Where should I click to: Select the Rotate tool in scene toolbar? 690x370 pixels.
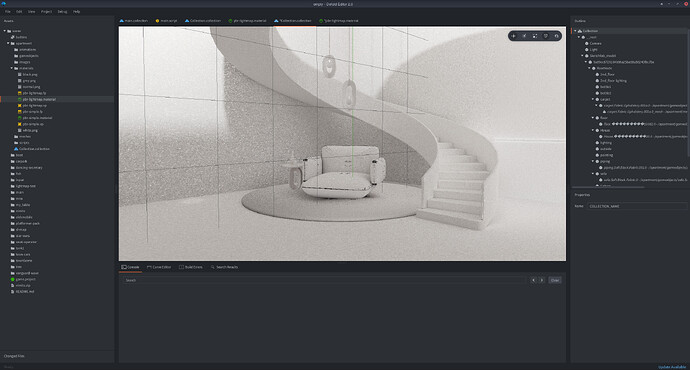(x=524, y=36)
